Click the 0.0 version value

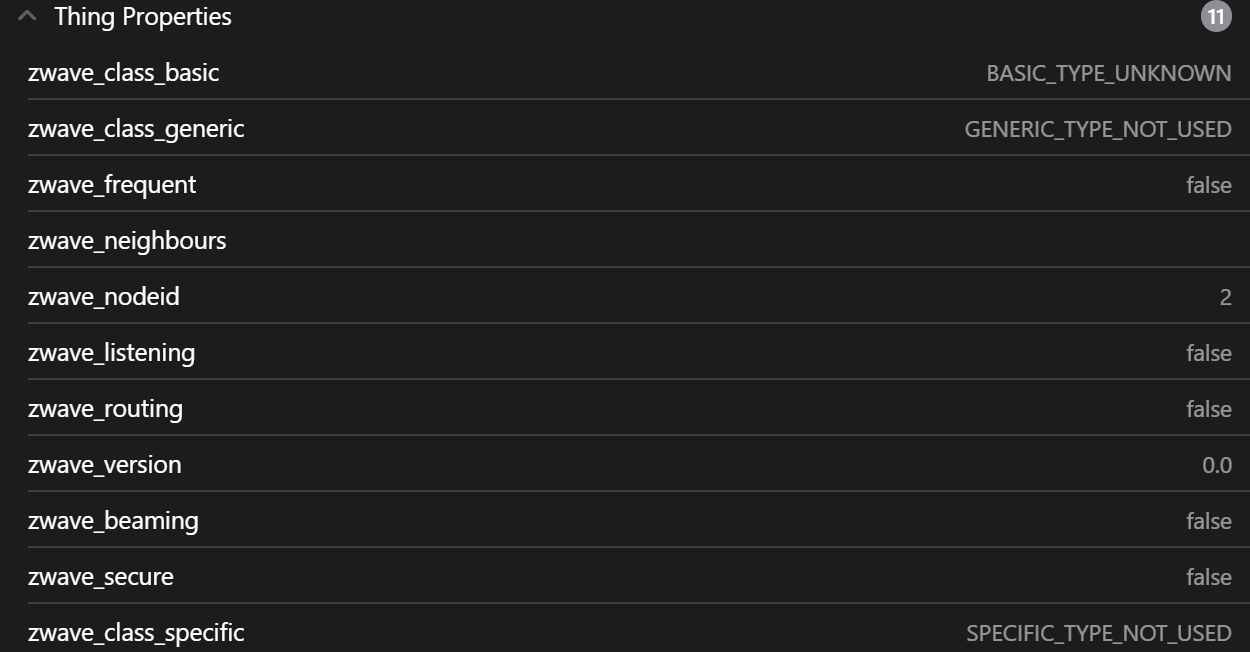click(x=1216, y=465)
